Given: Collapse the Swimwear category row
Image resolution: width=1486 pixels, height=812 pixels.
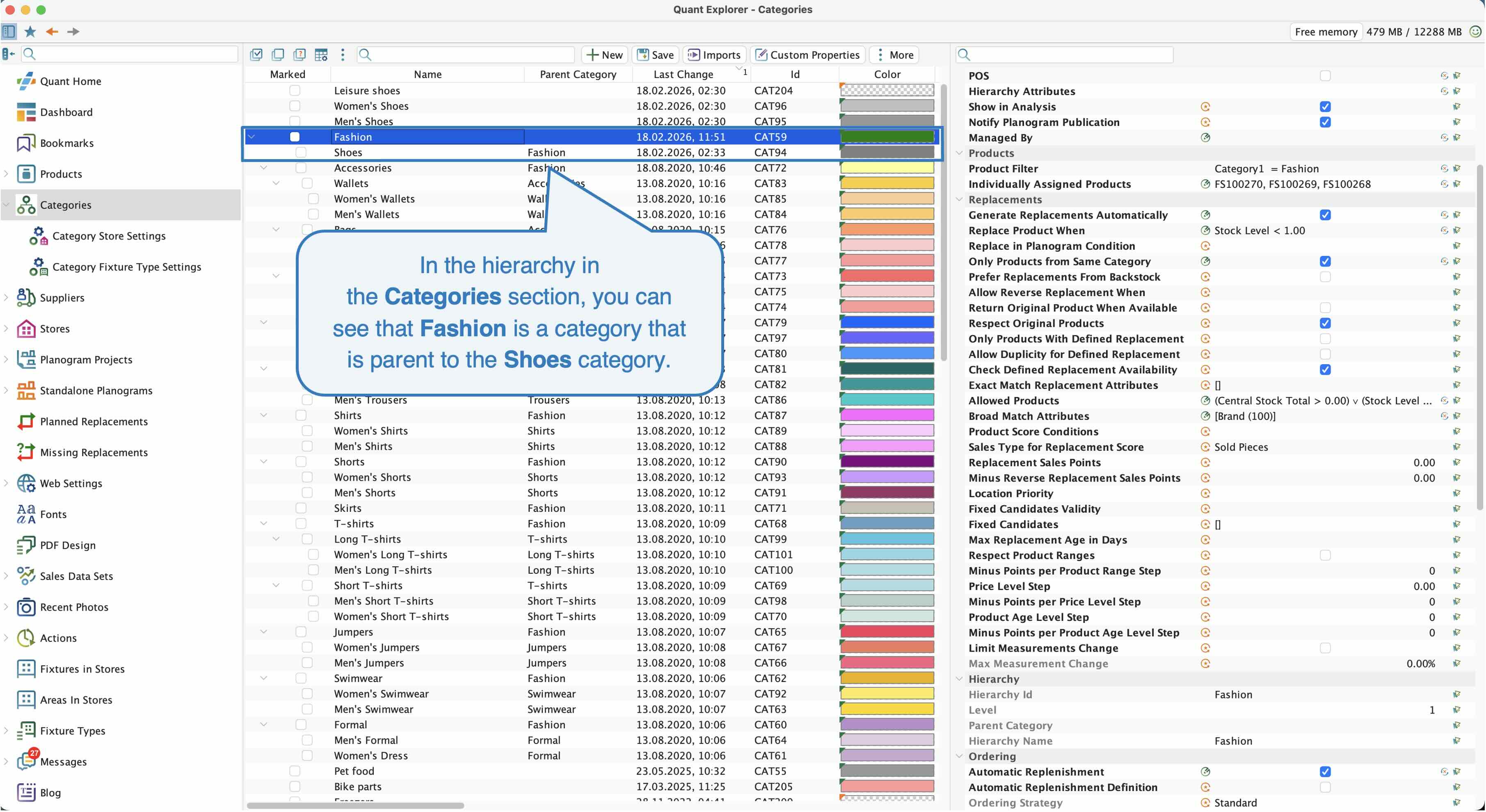Looking at the screenshot, I should (264, 678).
